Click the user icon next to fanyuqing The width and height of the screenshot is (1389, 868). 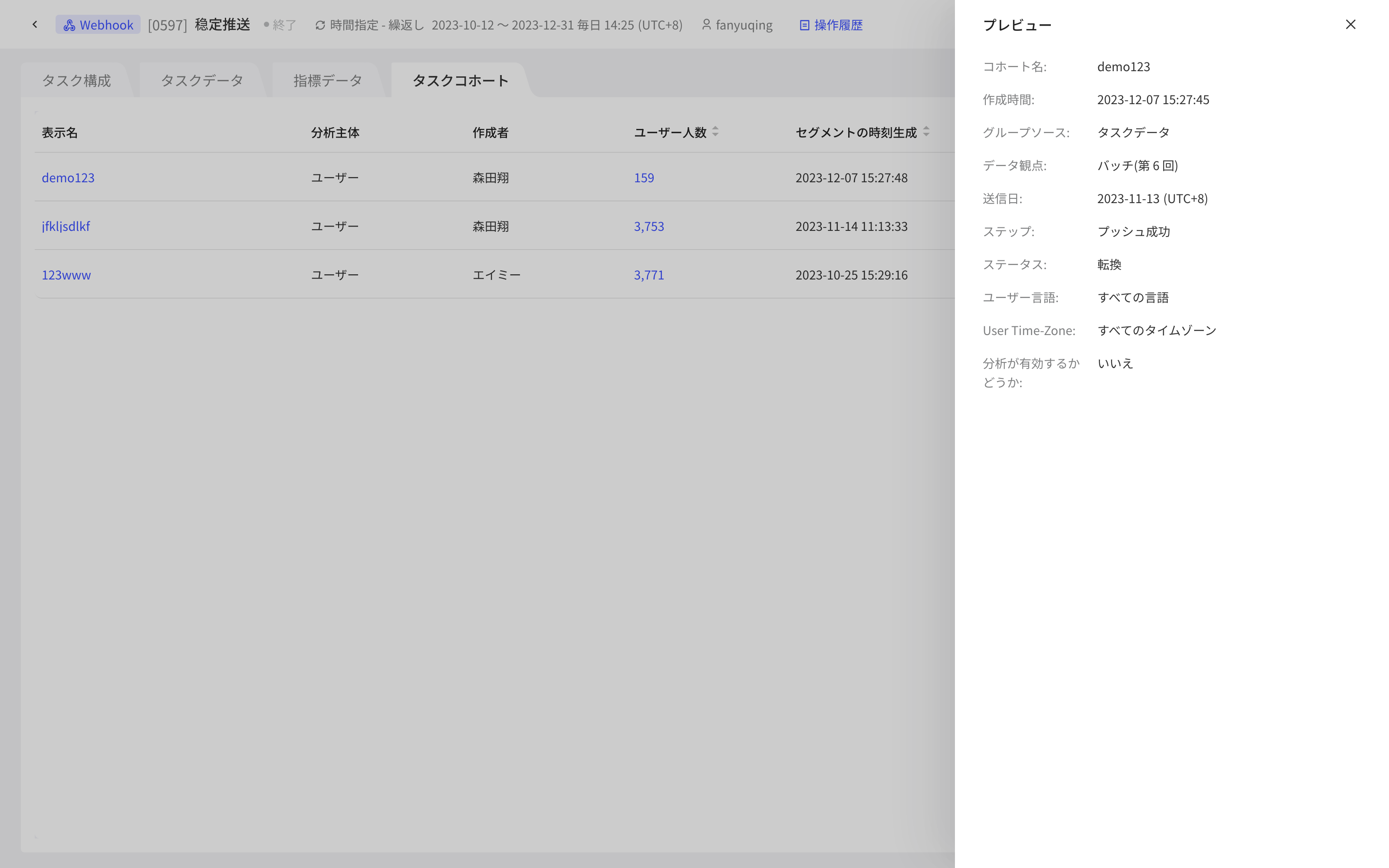pos(707,25)
